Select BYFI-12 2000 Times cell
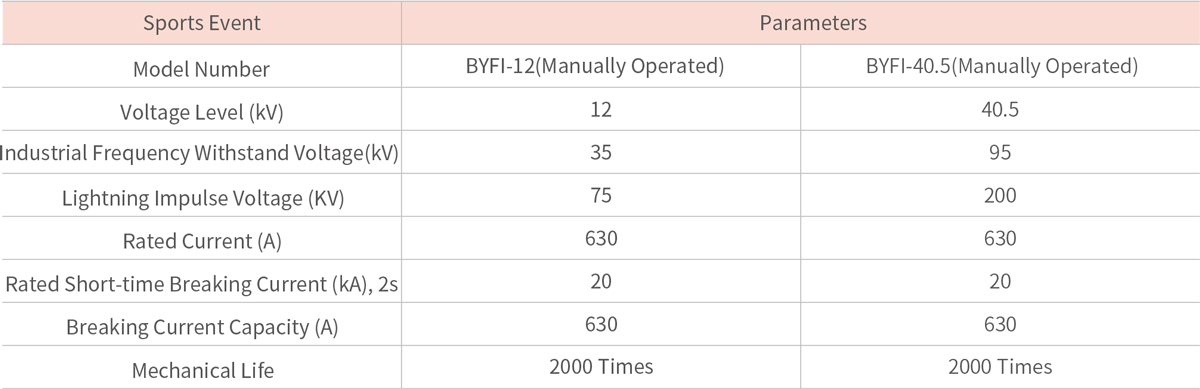The width and height of the screenshot is (1200, 389). pyautogui.click(x=601, y=367)
